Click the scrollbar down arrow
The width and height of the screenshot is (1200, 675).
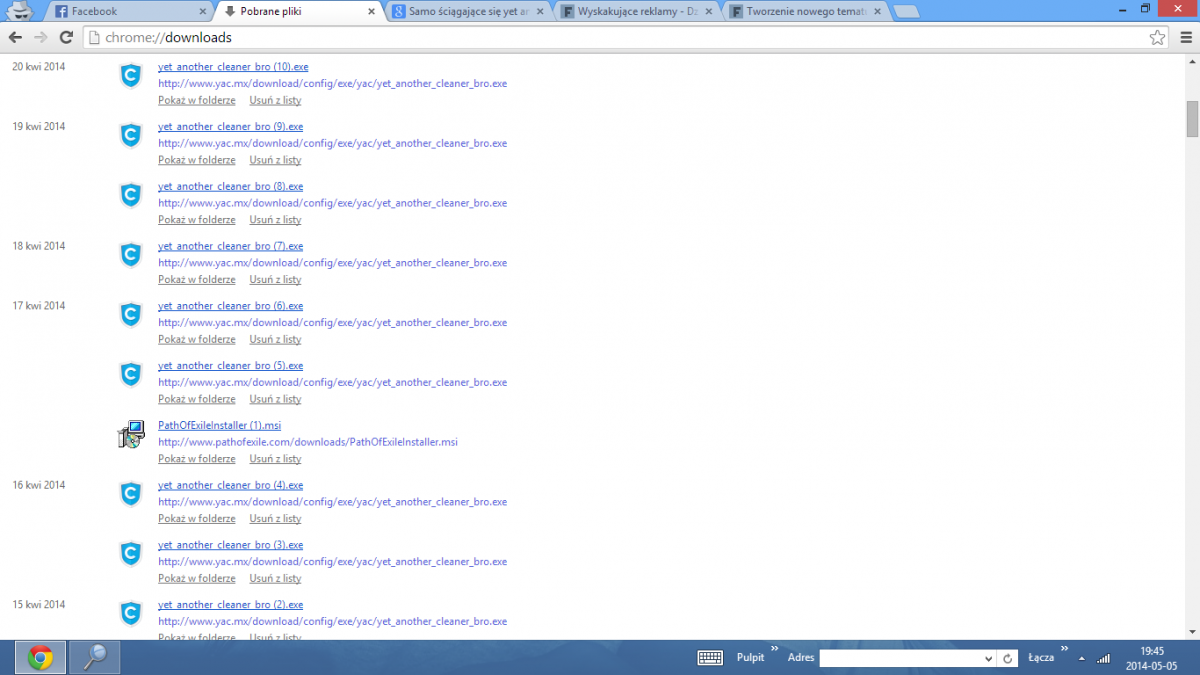tap(1192, 631)
